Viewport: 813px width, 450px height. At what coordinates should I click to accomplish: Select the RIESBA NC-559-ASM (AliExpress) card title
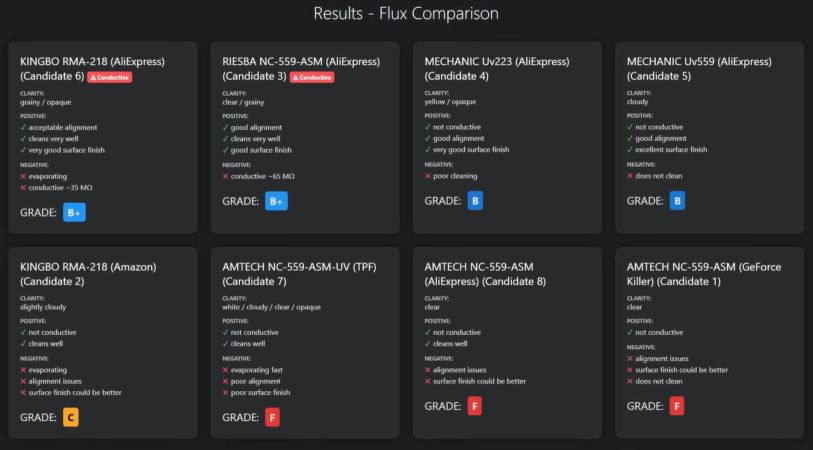[x=301, y=62]
